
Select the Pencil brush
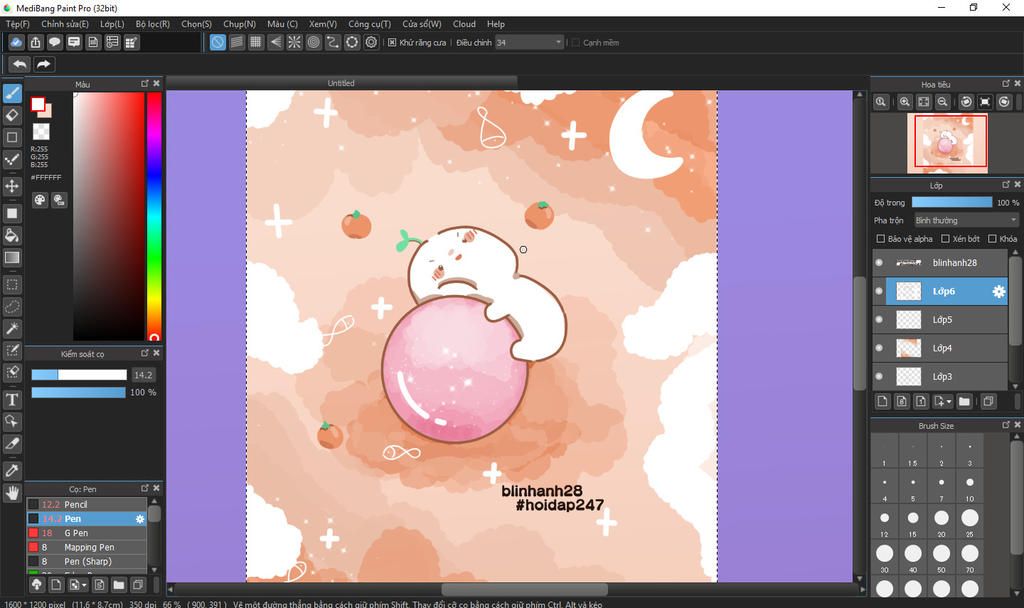[x=87, y=504]
